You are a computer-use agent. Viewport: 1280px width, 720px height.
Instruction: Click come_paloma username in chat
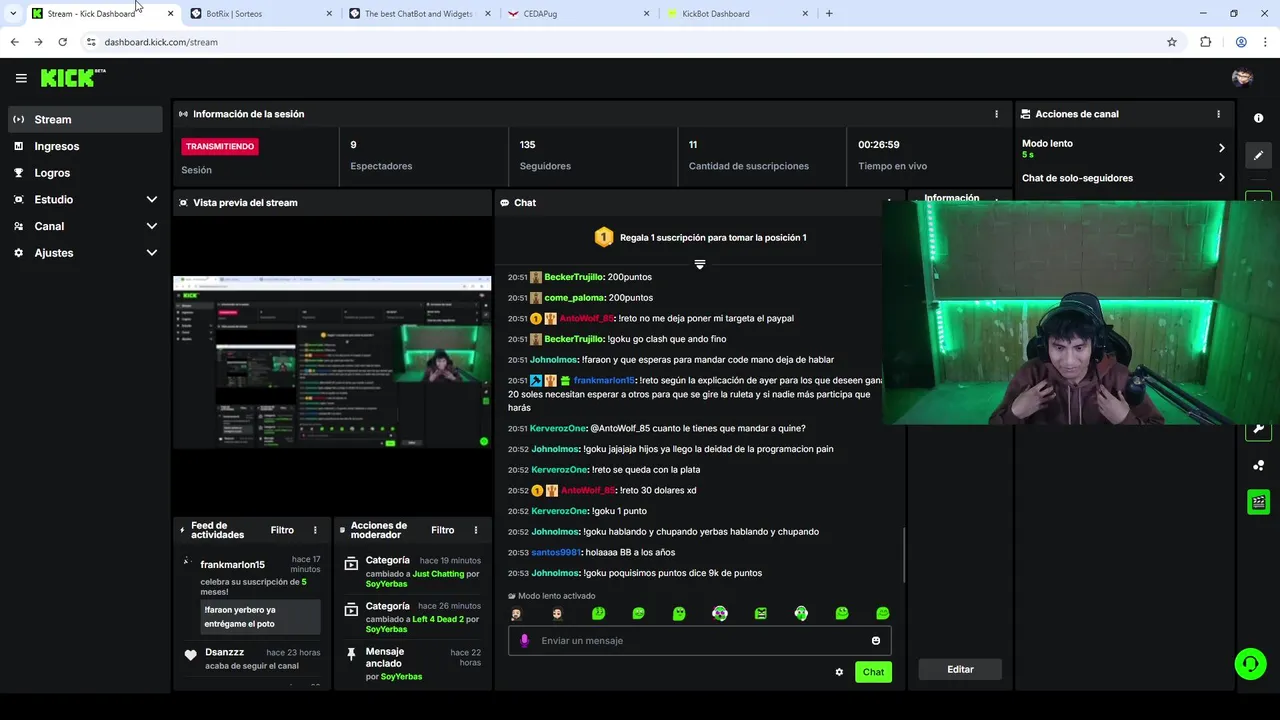pyautogui.click(x=574, y=298)
